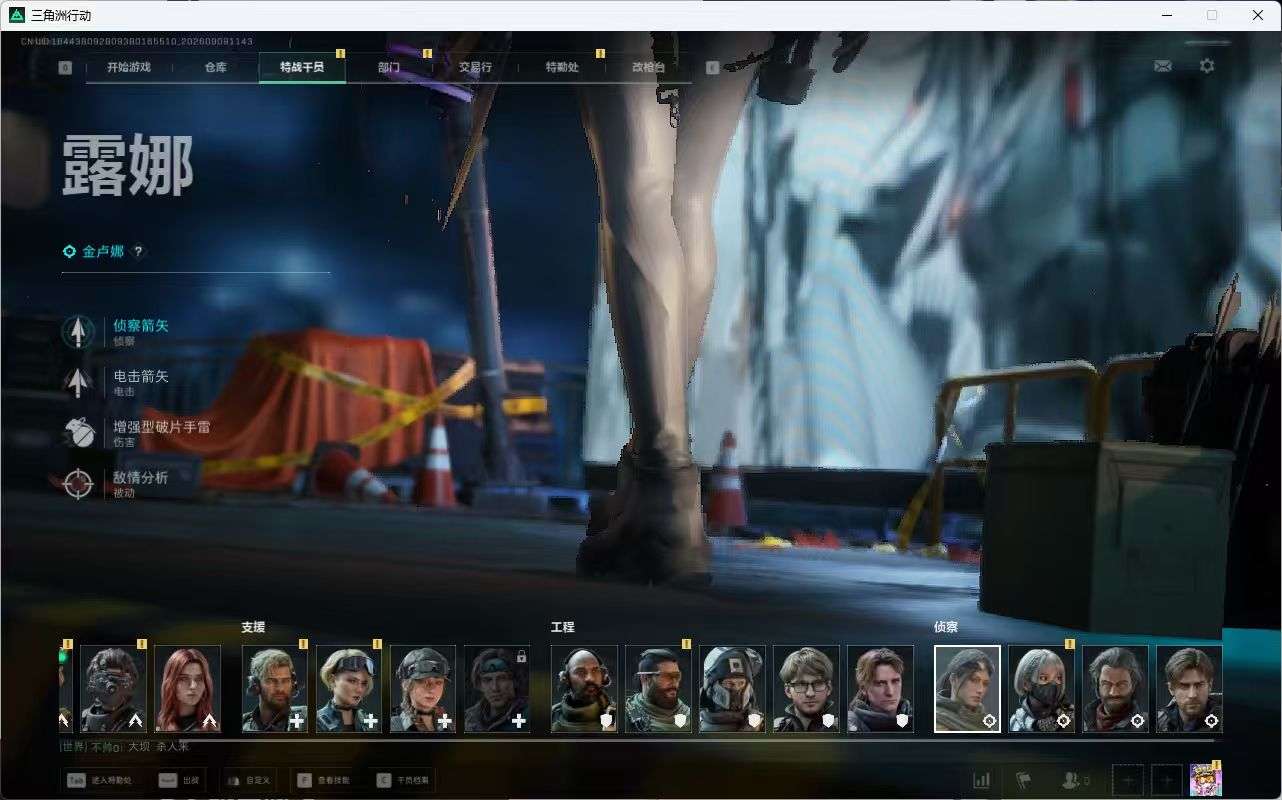Click the second empty squad slot plus
1282x800 pixels.
pyautogui.click(x=1166, y=780)
